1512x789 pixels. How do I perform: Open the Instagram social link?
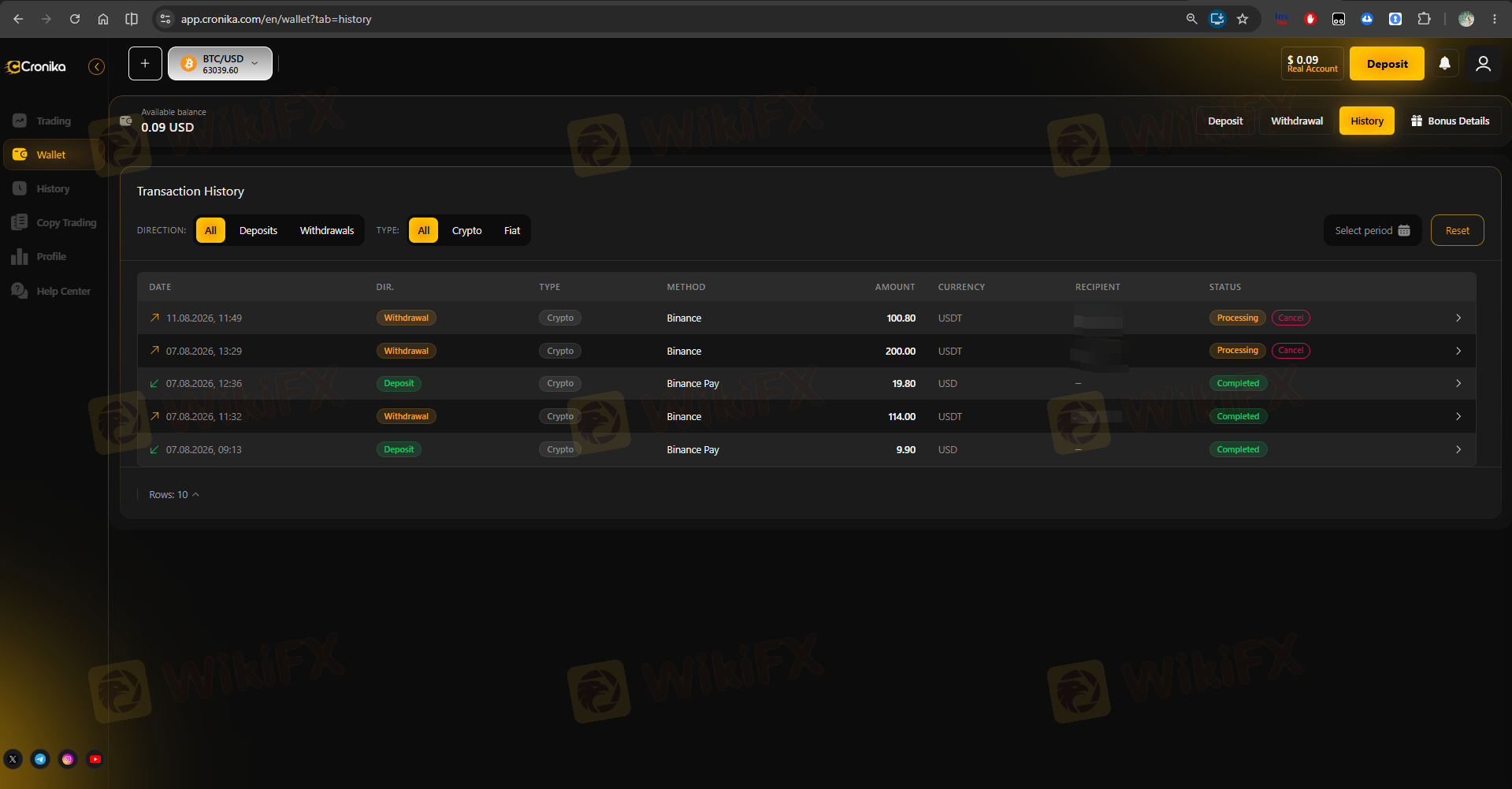click(68, 759)
